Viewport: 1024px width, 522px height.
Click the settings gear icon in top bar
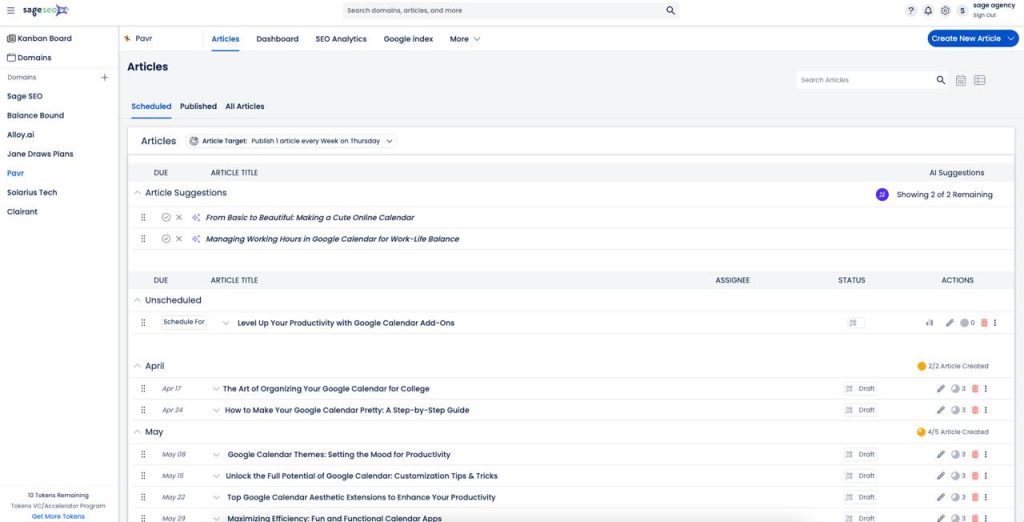[x=945, y=11]
